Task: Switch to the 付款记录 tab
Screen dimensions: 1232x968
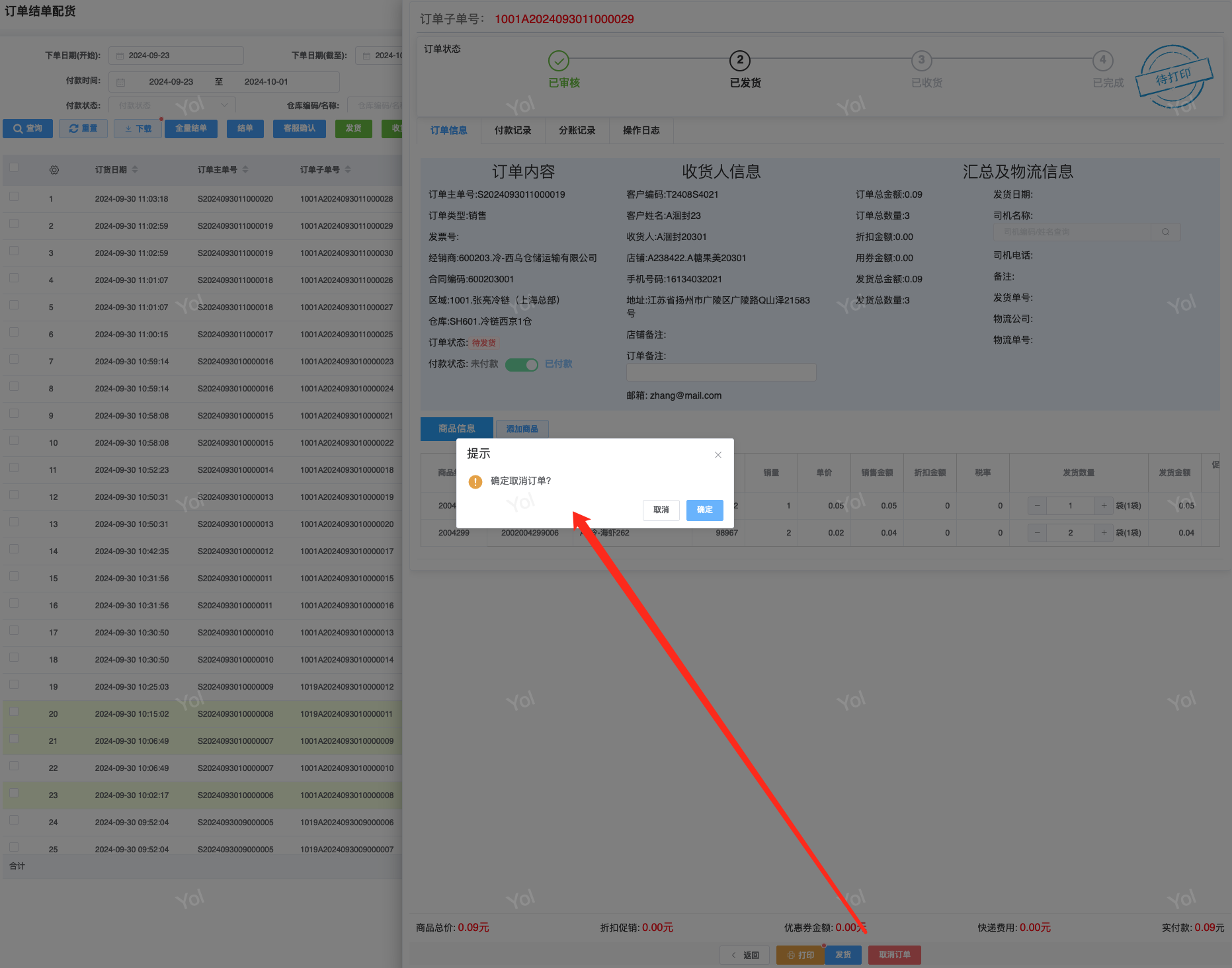Action: [x=513, y=130]
